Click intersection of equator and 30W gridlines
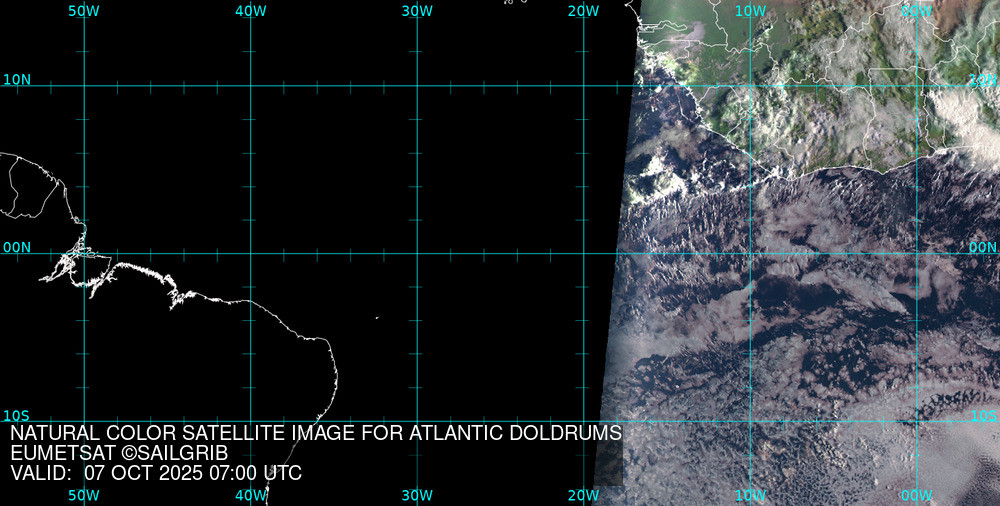This screenshot has height=506, width=1000. (417, 253)
